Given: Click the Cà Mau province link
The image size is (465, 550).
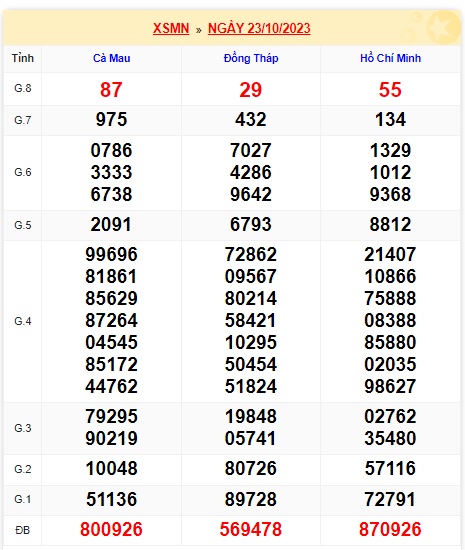Looking at the screenshot, I should tap(112, 58).
